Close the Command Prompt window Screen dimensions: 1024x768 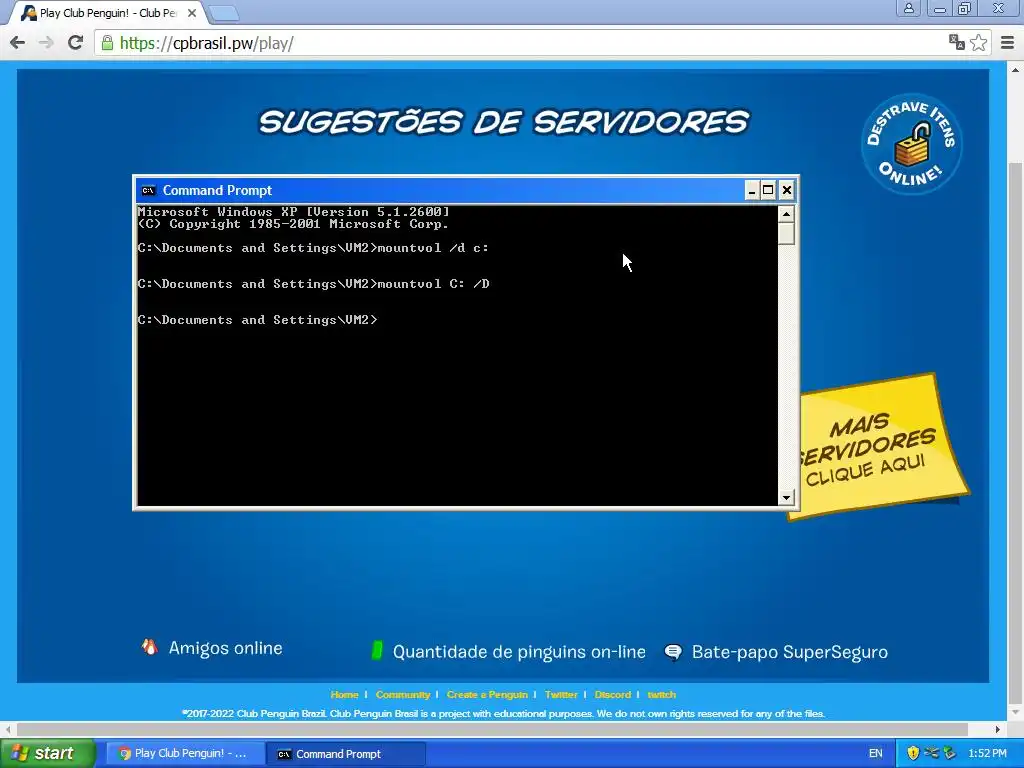coord(787,190)
